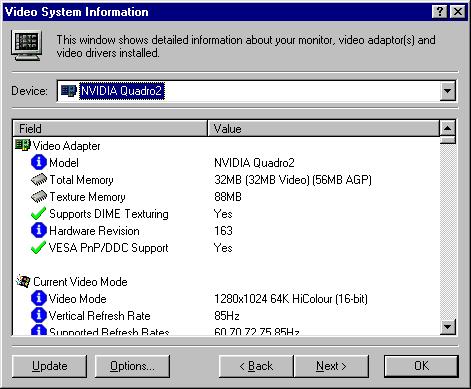Click the list's vertical scrollbar track
Image resolution: width=471 pixels, height=389 pixels.
pos(448,231)
